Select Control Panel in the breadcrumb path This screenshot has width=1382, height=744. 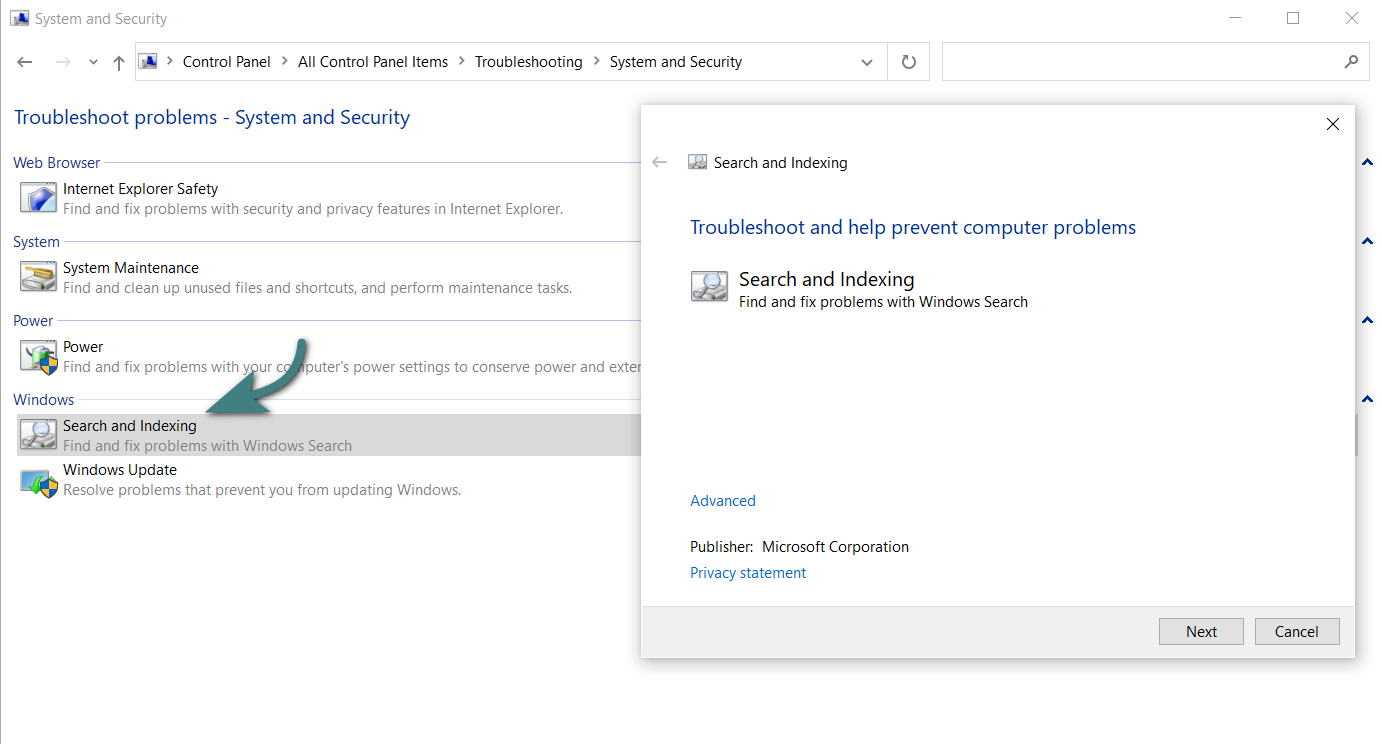[226, 62]
